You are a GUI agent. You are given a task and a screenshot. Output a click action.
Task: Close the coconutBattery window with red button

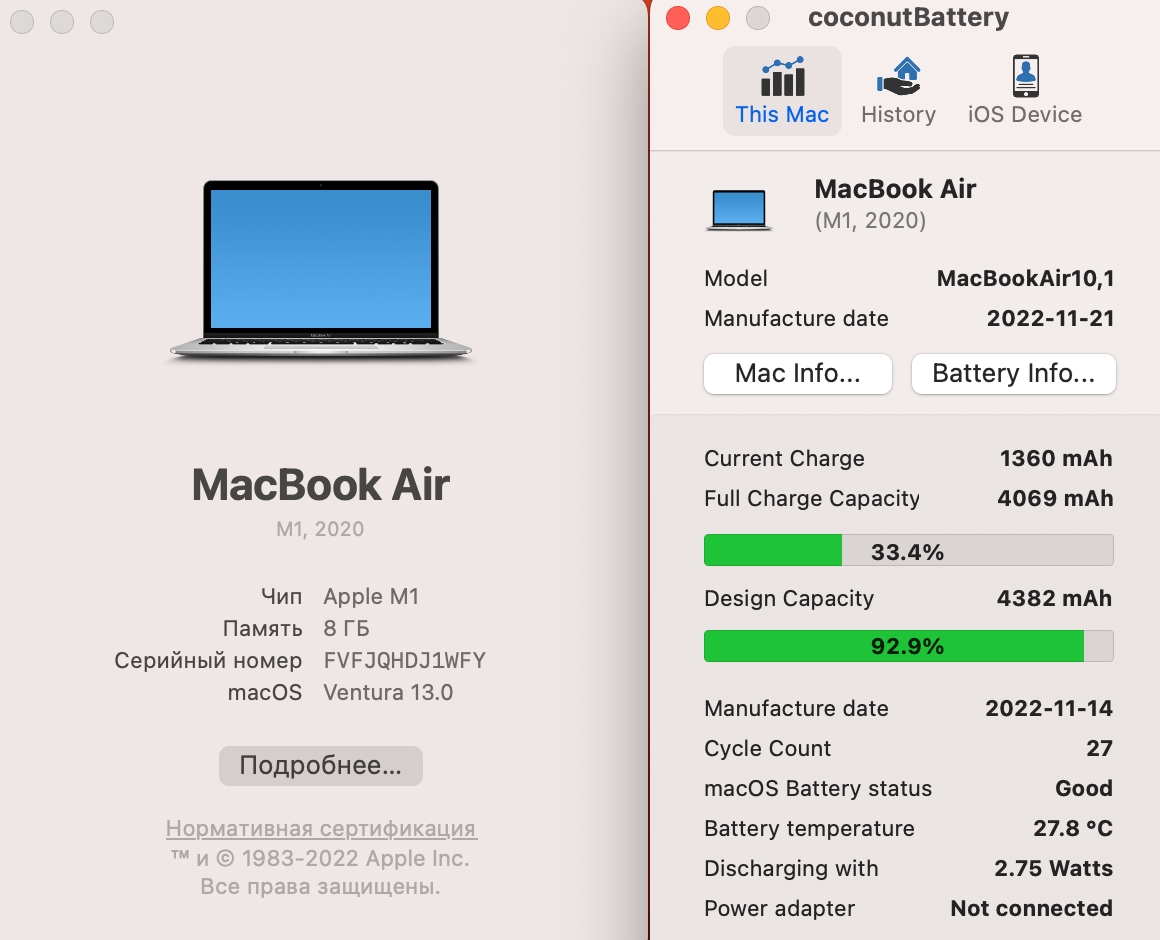click(678, 18)
